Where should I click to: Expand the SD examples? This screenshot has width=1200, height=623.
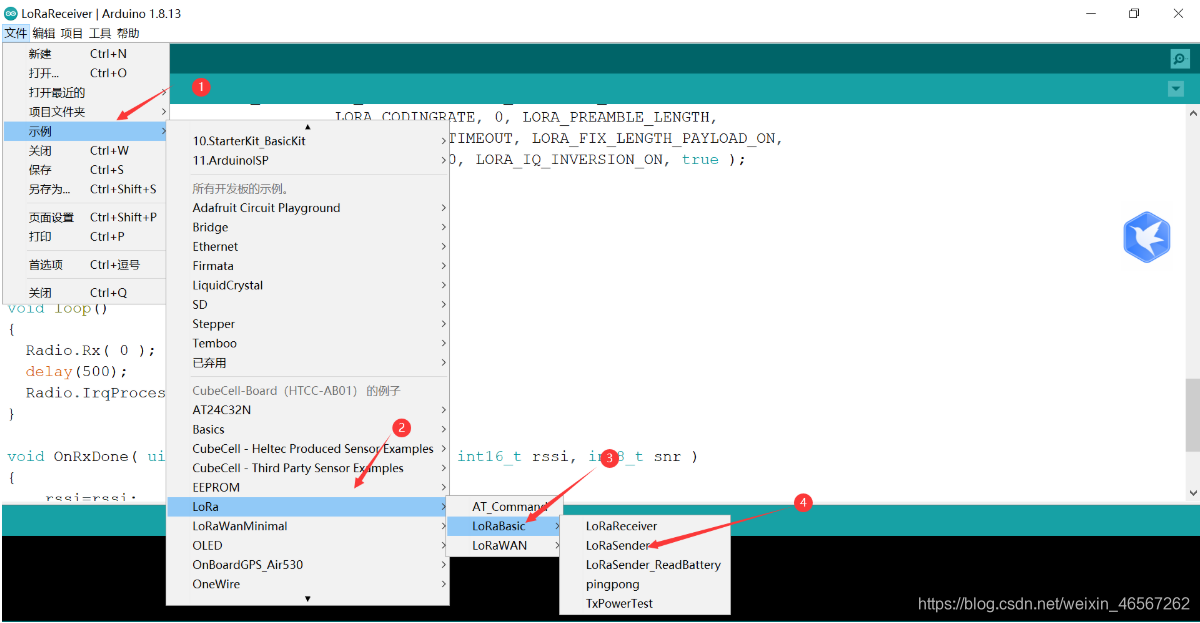[x=308, y=304]
